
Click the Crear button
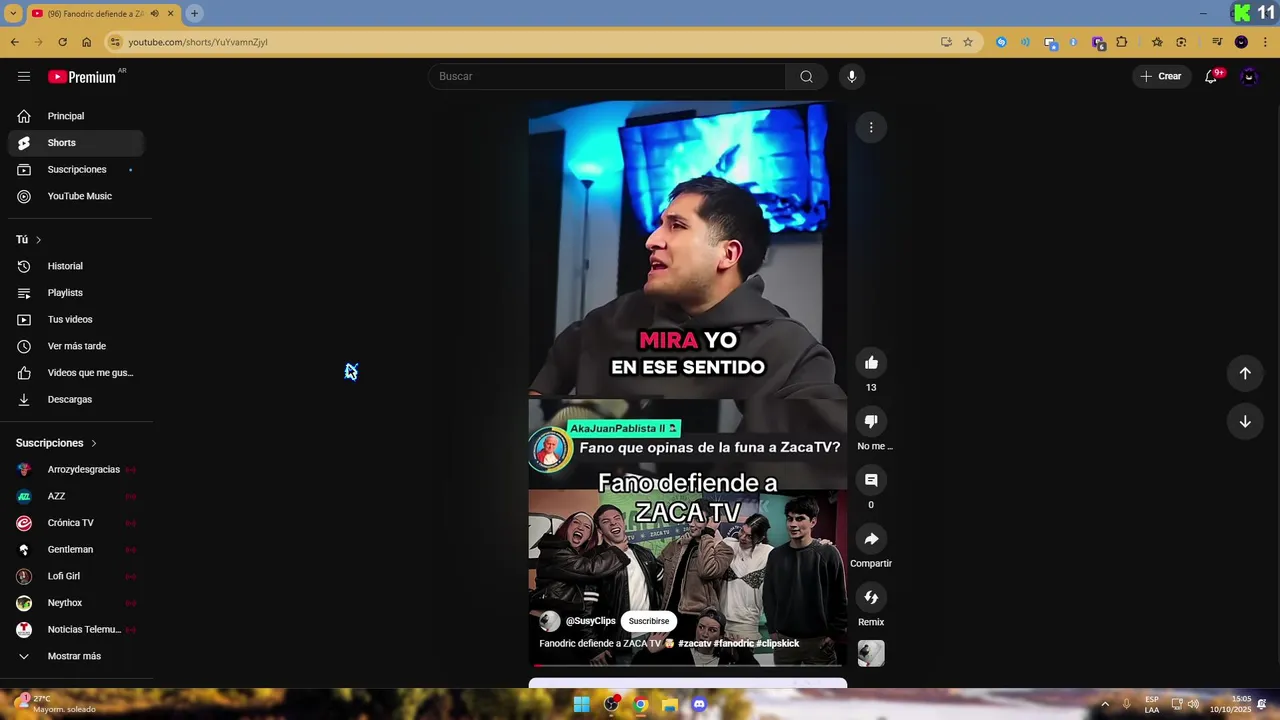pos(1161,76)
